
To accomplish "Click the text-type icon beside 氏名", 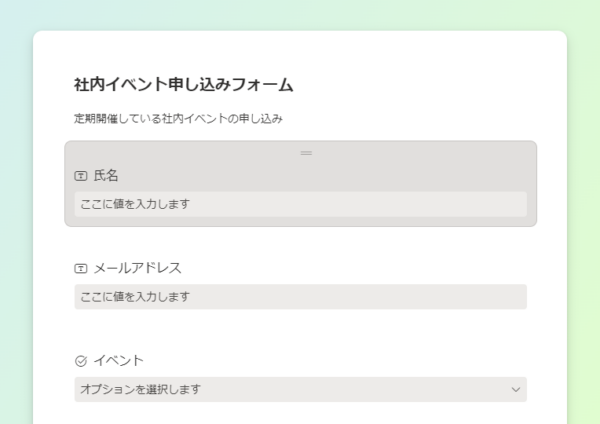I will (x=81, y=176).
